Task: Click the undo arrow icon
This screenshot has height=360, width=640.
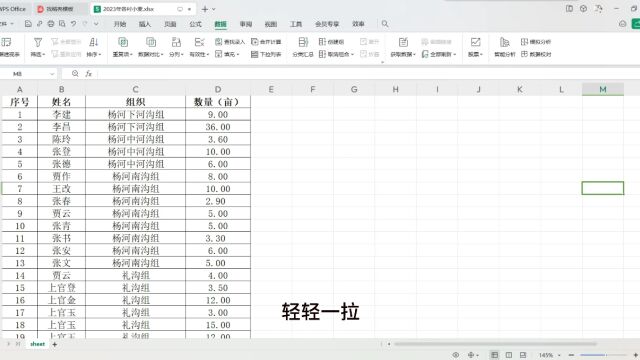Action: pyautogui.click(x=73, y=24)
